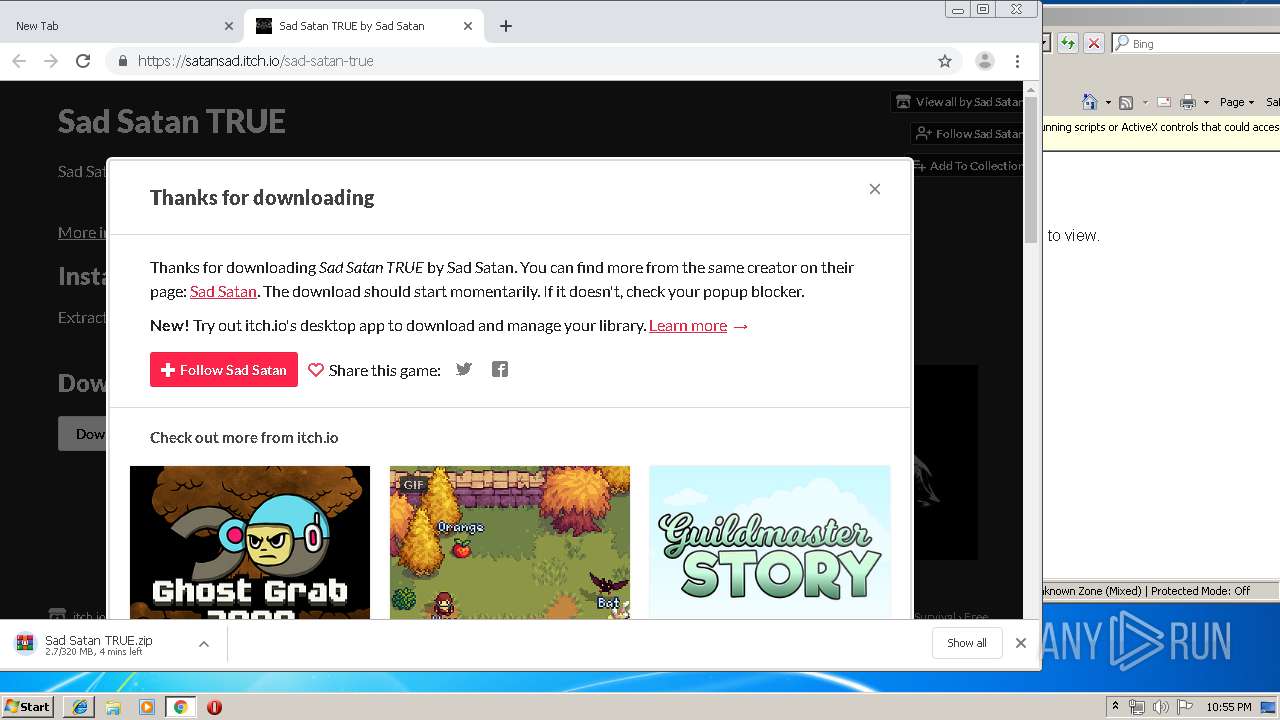The height and width of the screenshot is (720, 1280).
Task: Click the red circular taskbar icon
Action: 214,707
